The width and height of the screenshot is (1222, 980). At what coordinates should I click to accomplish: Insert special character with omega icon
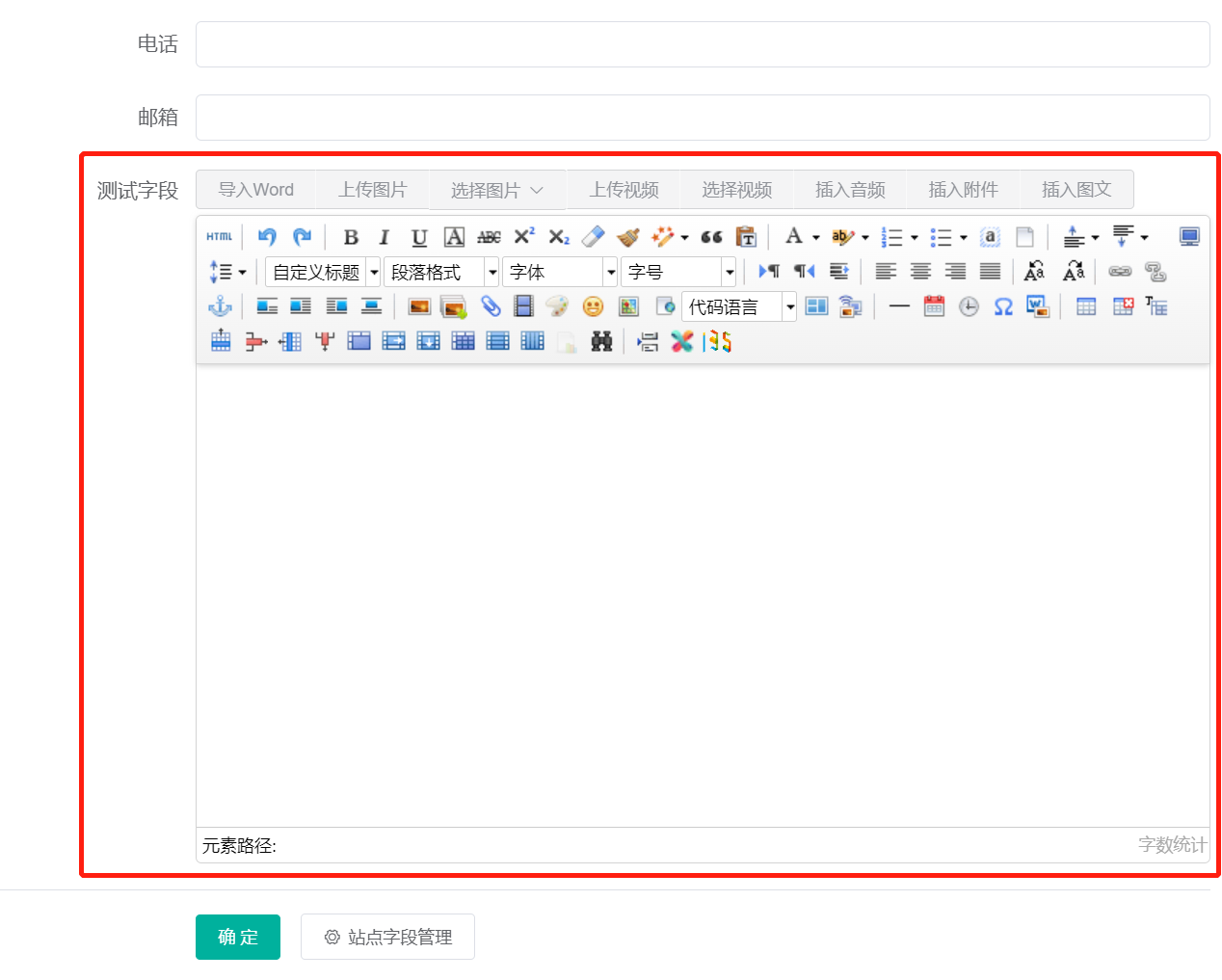[1003, 306]
